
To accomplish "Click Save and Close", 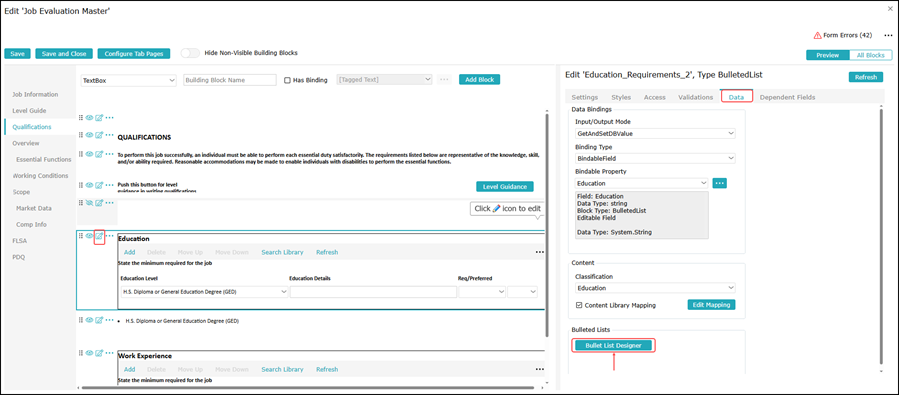I will (x=64, y=53).
